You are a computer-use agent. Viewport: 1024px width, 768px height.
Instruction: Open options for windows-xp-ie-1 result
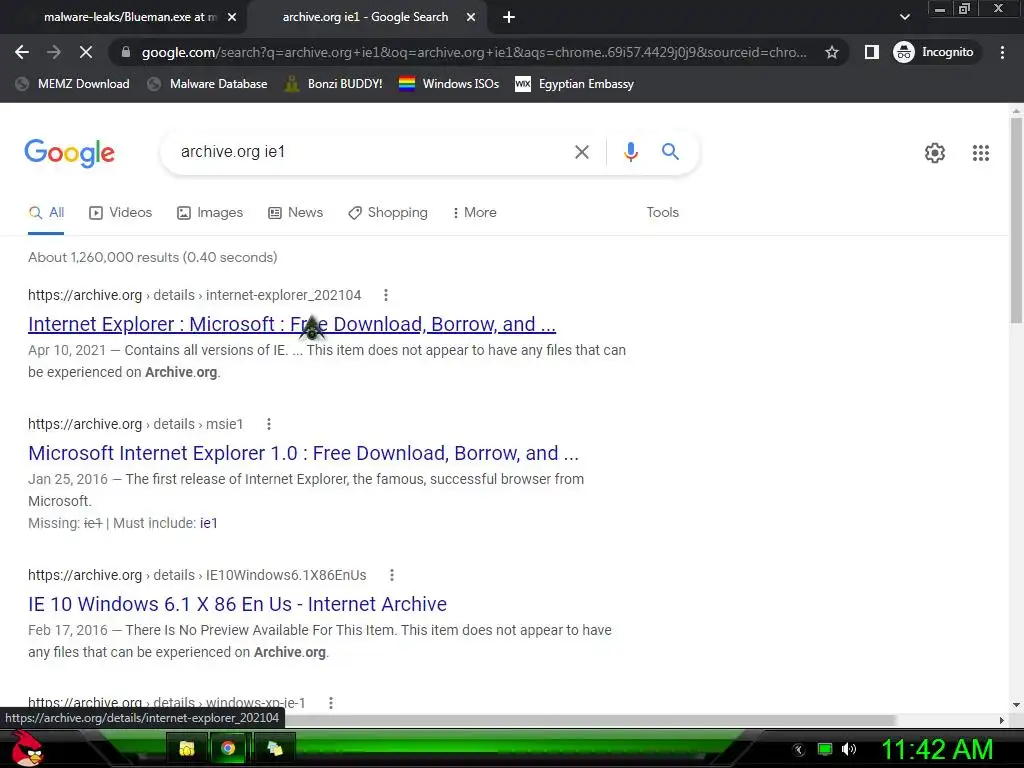[331, 703]
